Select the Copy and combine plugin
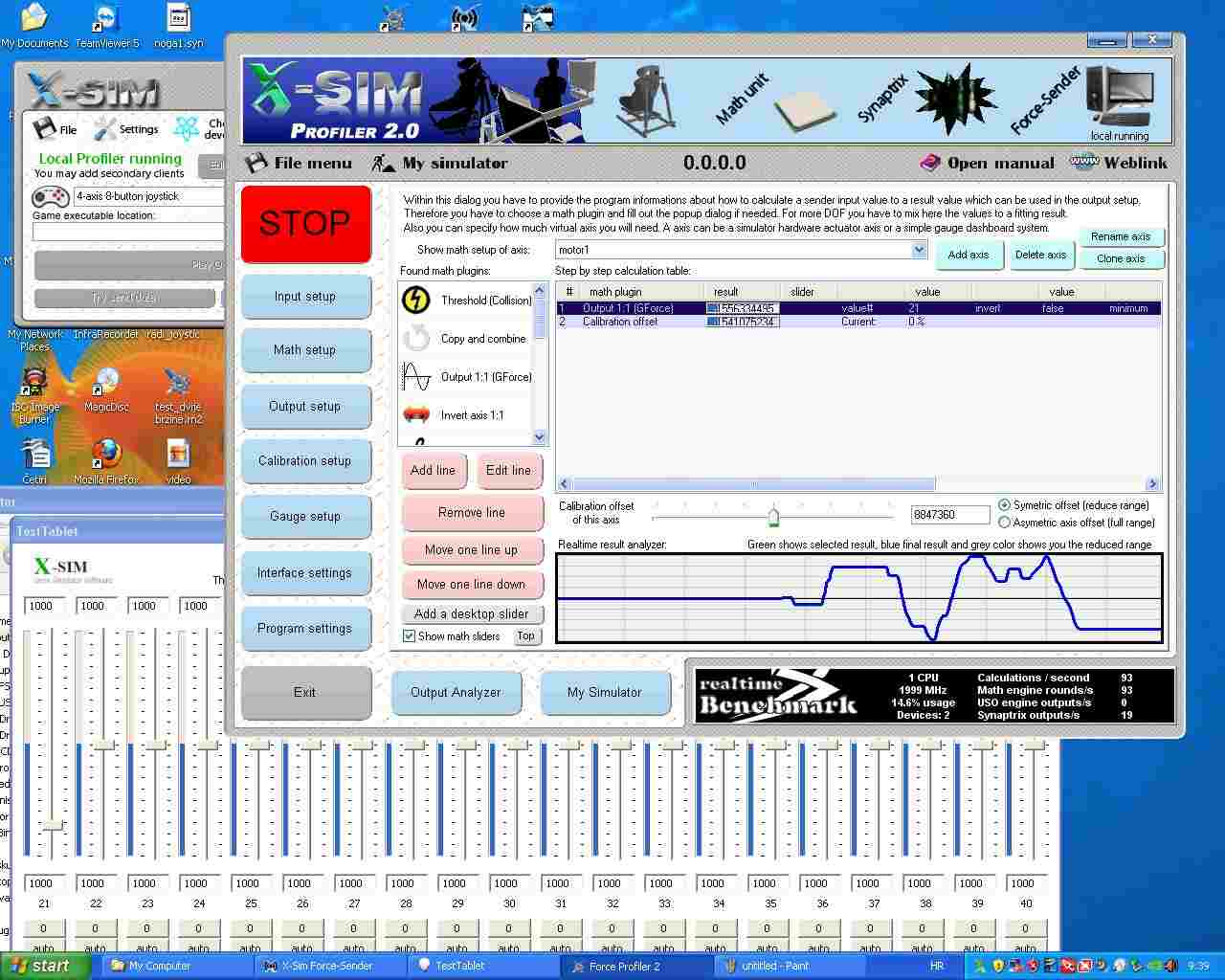Image resolution: width=1225 pixels, height=980 pixels. 464,339
